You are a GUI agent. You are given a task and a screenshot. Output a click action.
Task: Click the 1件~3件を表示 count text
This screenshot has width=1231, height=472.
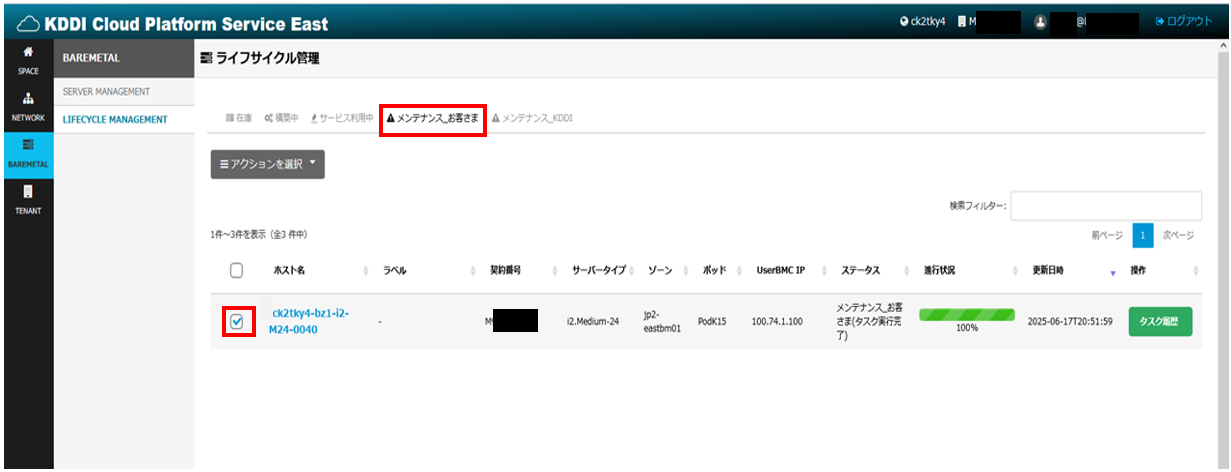click(x=258, y=235)
